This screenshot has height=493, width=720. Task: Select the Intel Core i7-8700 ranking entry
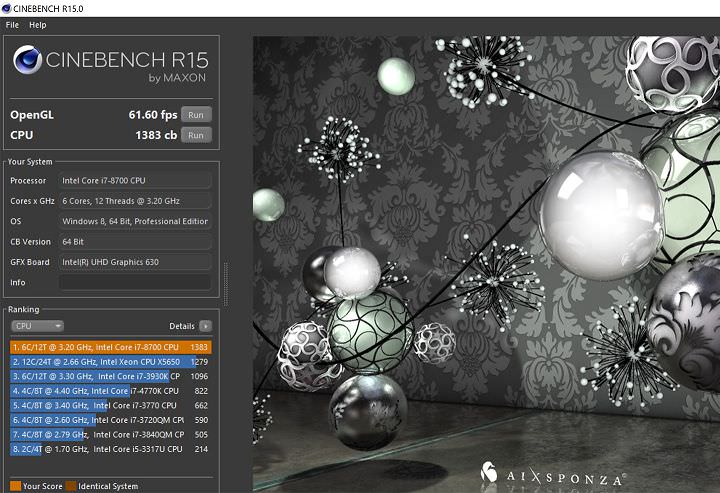point(110,346)
